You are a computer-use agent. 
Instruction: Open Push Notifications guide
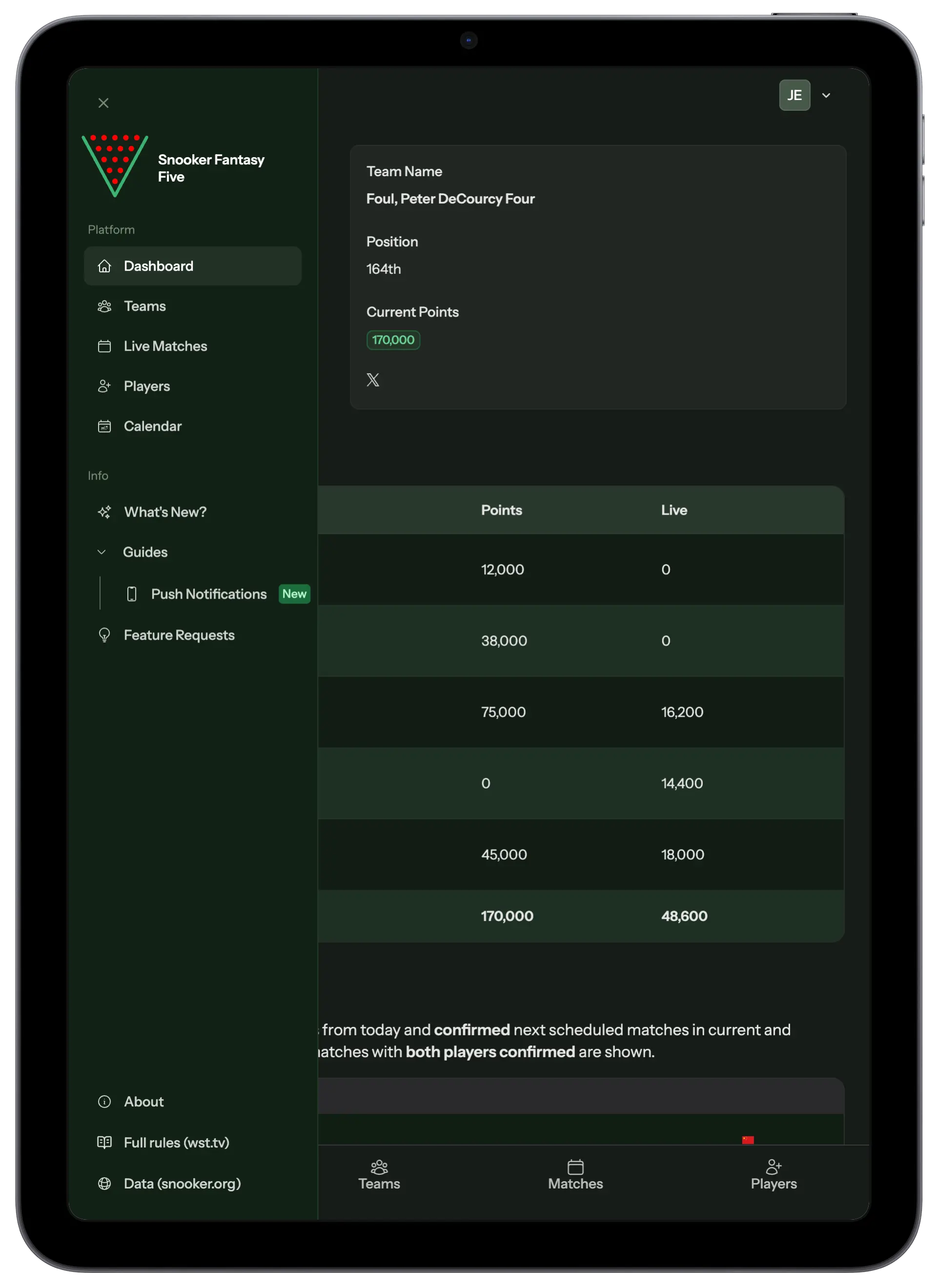(208, 594)
